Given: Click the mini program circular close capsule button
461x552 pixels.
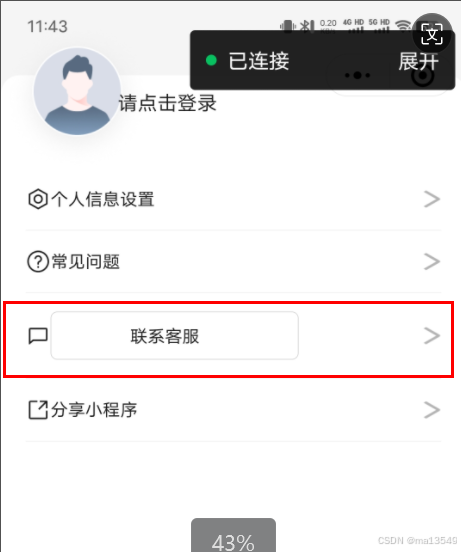Looking at the screenshot, I should (x=423, y=75).
